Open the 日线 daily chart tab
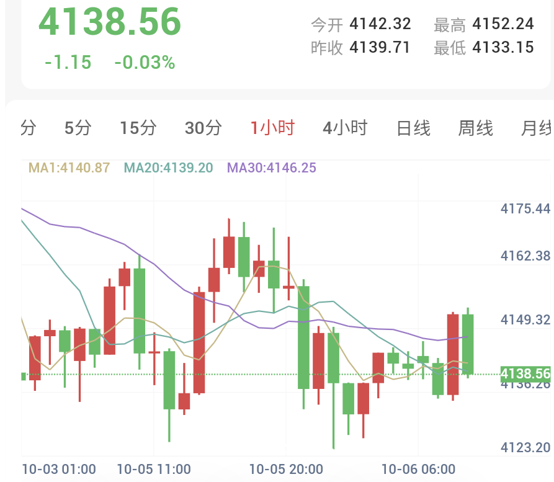Screen dimensions: 554x482 413,128
